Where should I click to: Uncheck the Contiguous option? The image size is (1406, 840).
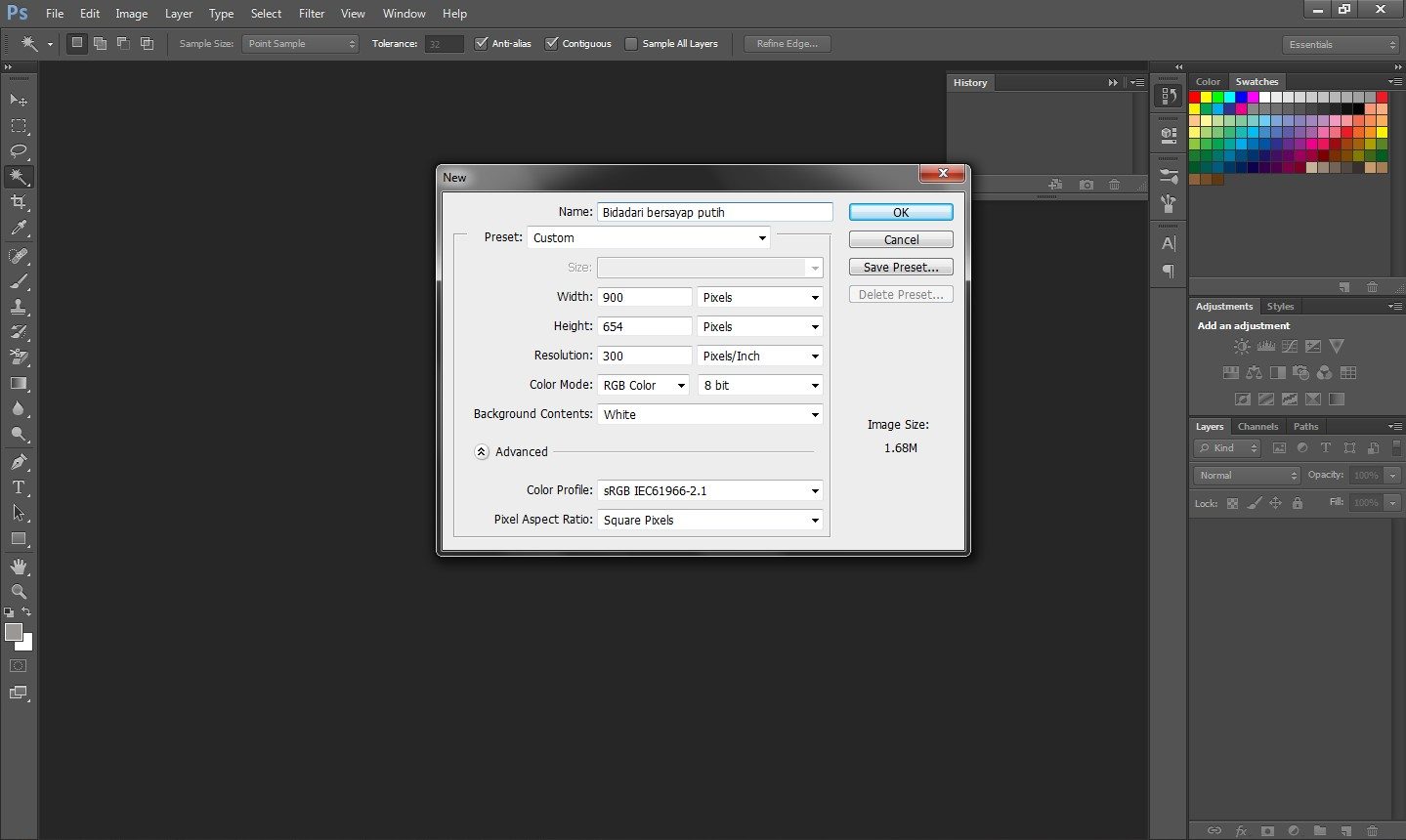coord(552,44)
